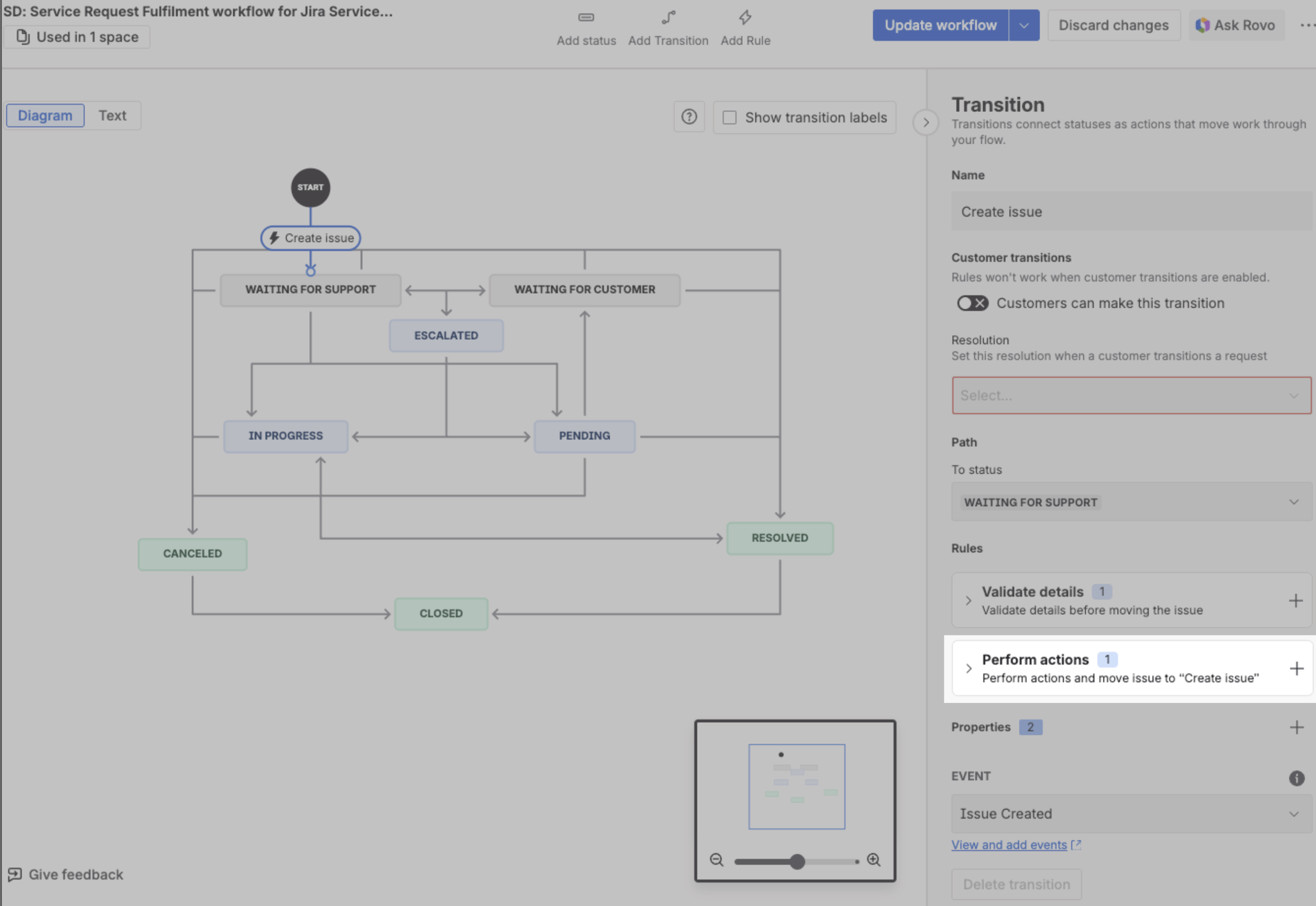1316x906 pixels.
Task: Open the more options ellipsis menu
Action: point(1308,25)
